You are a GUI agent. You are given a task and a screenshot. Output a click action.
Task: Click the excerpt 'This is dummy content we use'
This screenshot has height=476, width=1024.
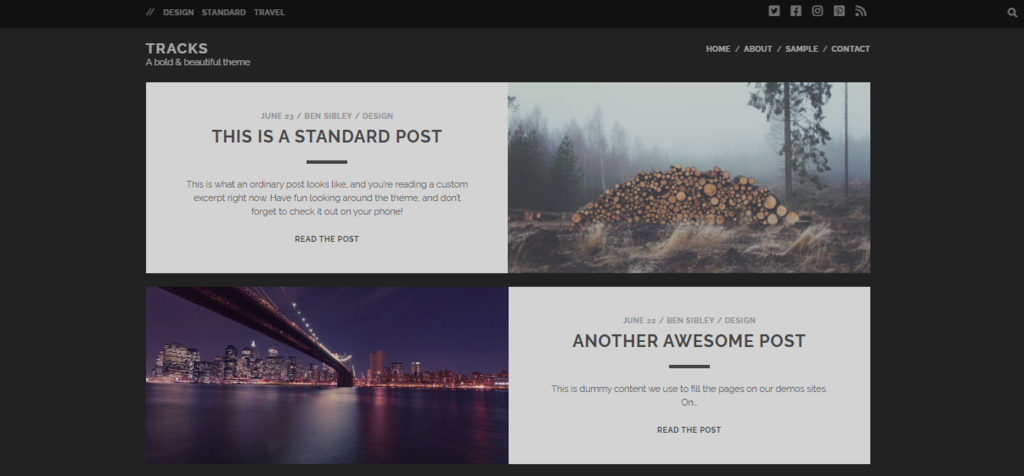(689, 396)
